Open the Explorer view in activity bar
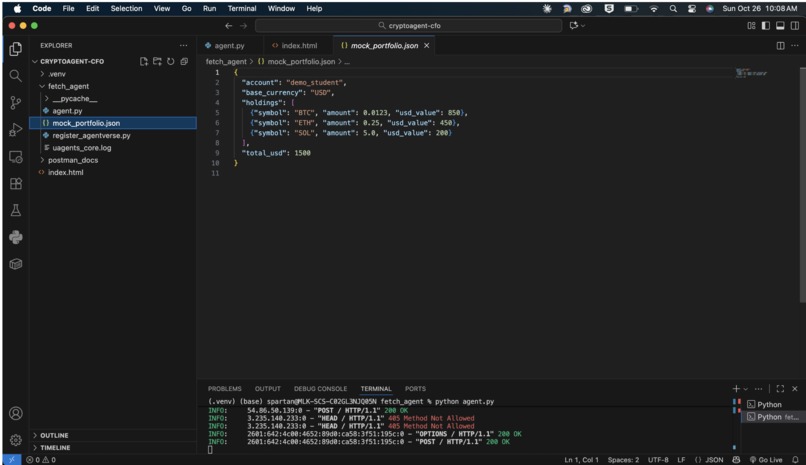This screenshot has width=806, height=465. click(16, 49)
